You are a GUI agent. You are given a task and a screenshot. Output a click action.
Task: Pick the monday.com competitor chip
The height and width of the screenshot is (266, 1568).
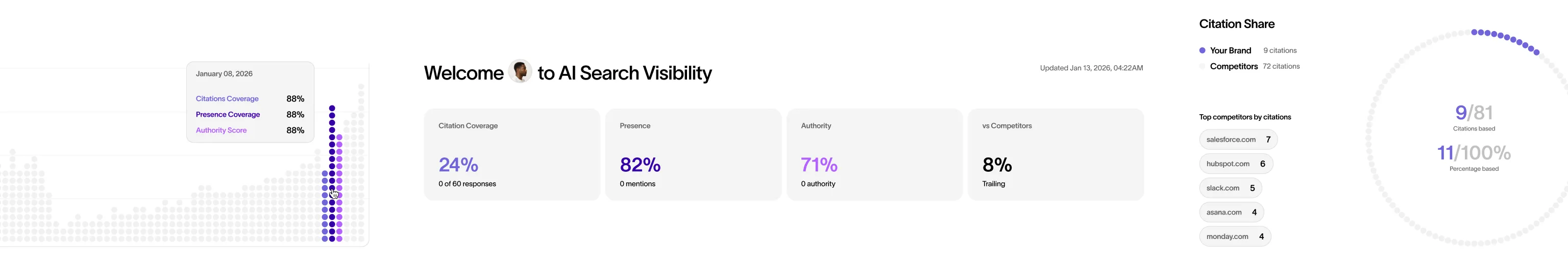pos(1234,237)
